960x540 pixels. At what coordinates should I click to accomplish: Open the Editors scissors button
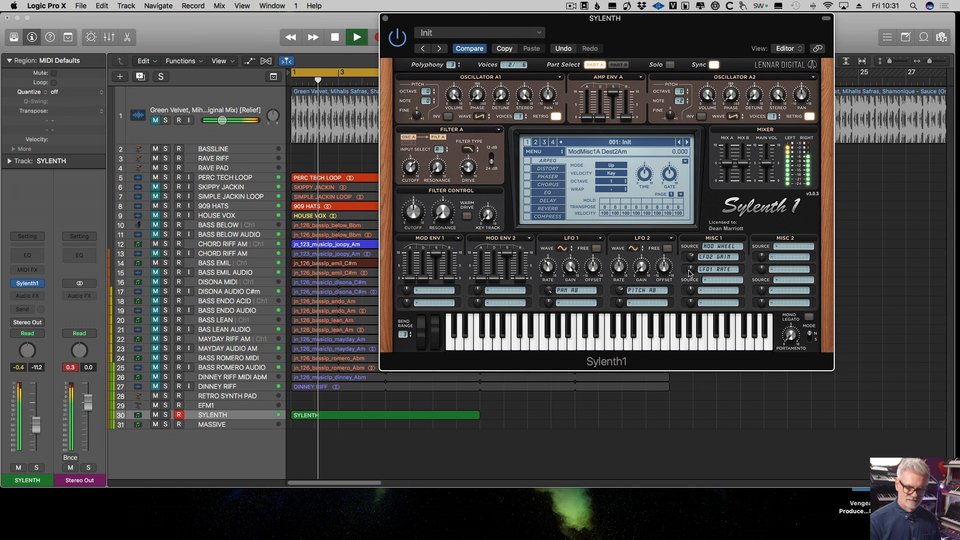tap(127, 37)
